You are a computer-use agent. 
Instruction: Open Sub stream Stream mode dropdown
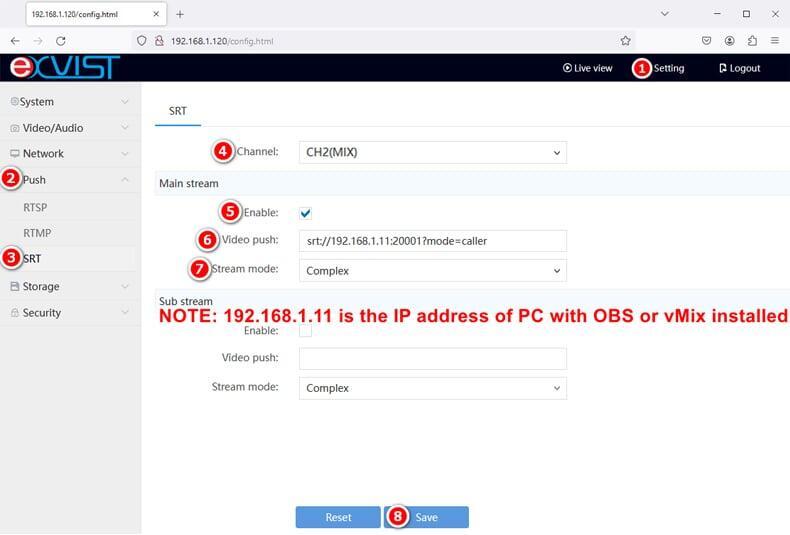point(433,388)
